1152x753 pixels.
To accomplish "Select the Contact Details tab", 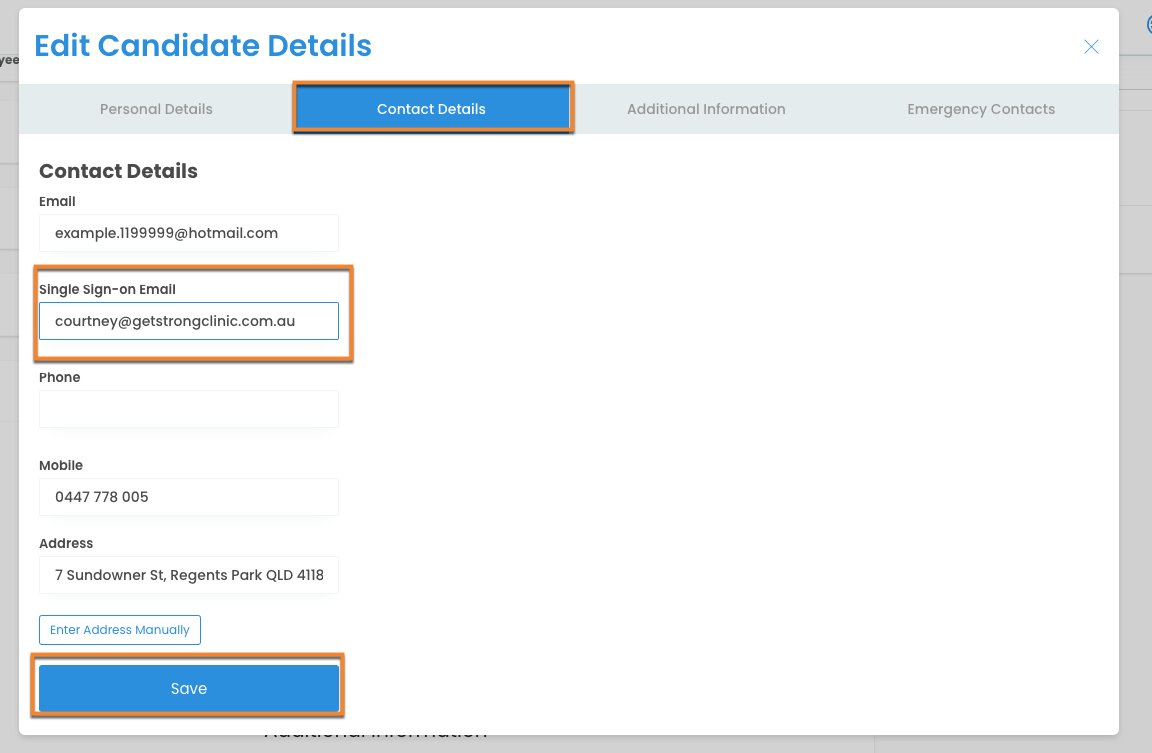I will tap(431, 109).
